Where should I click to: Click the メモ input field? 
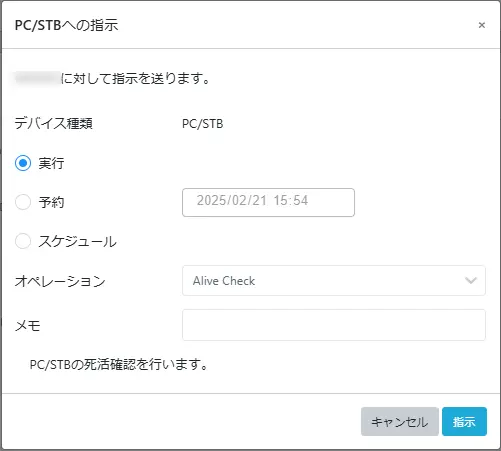[x=334, y=325]
